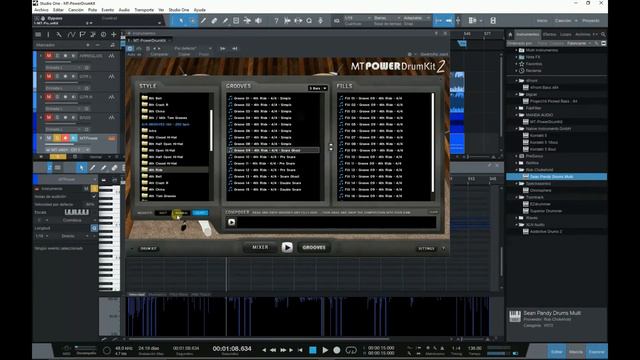
Task: Expand the Native Instruments folder in browser
Action: [x=516, y=129]
